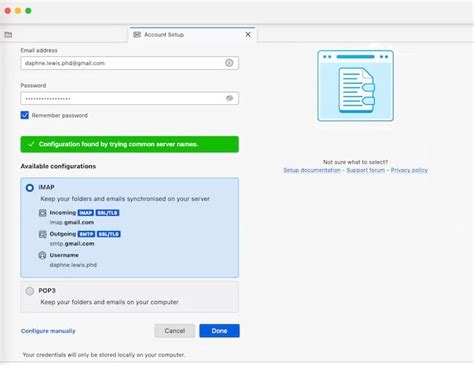Click the Account Setup tab icon
This screenshot has height=365, width=474.
pyautogui.click(x=137, y=35)
